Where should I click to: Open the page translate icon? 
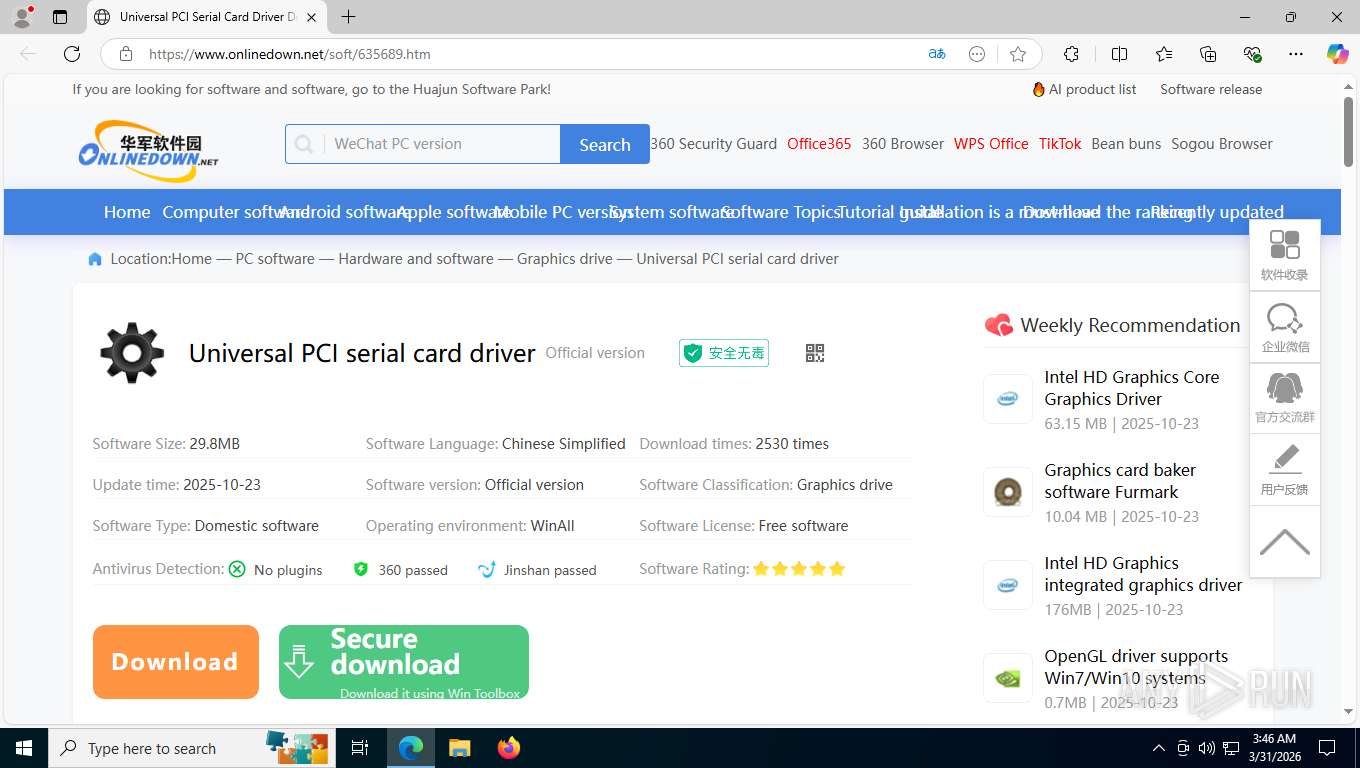(937, 54)
